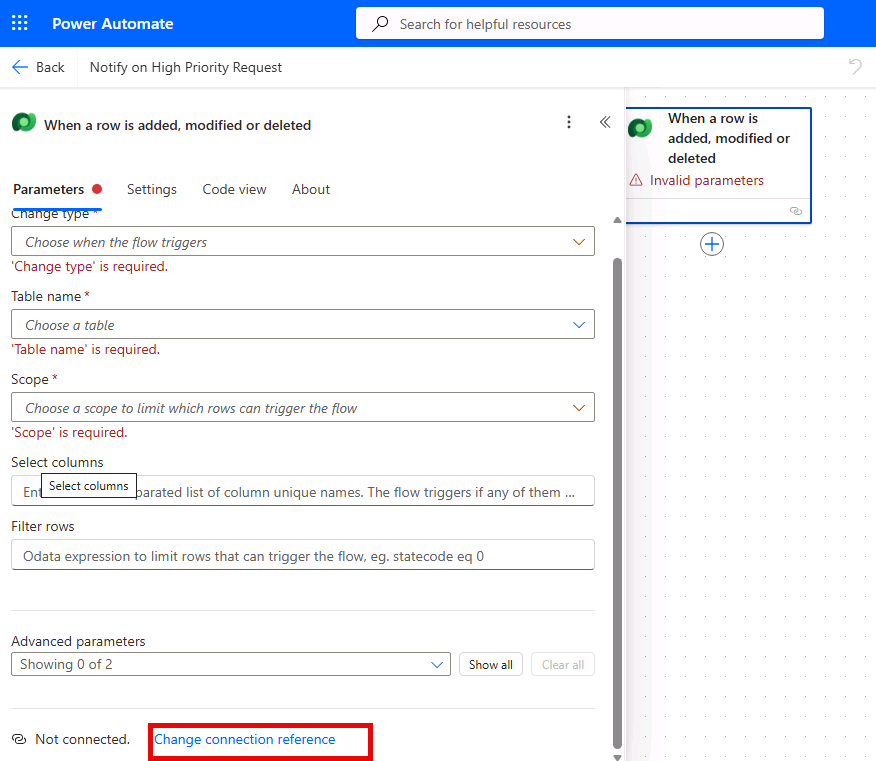876x761 pixels.
Task: Collapse the parameters pane with the double-chevron
Action: pyautogui.click(x=605, y=121)
